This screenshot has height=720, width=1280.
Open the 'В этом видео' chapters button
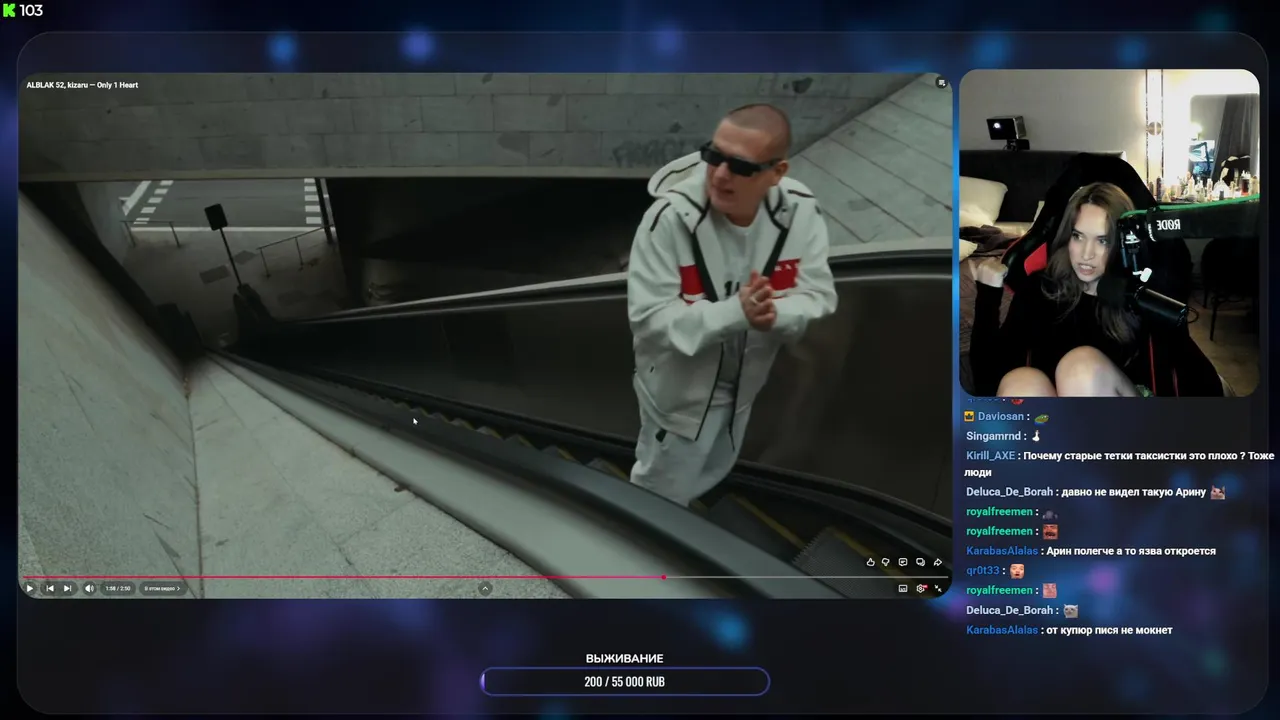(162, 588)
